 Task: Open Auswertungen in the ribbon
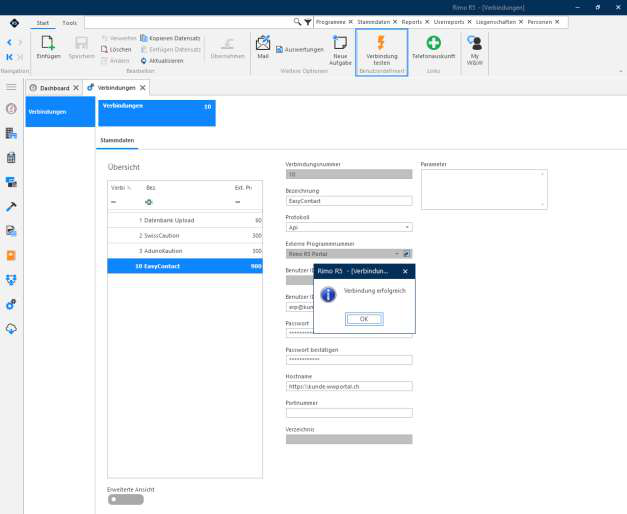[x=300, y=50]
